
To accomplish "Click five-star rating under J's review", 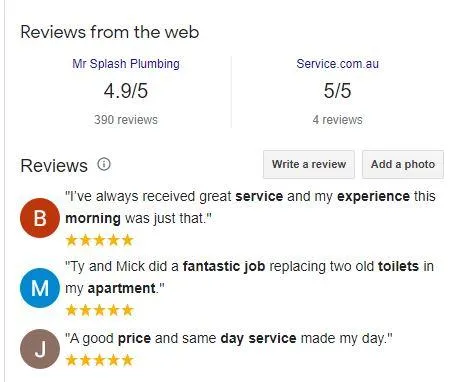I will pyautogui.click(x=100, y=360).
